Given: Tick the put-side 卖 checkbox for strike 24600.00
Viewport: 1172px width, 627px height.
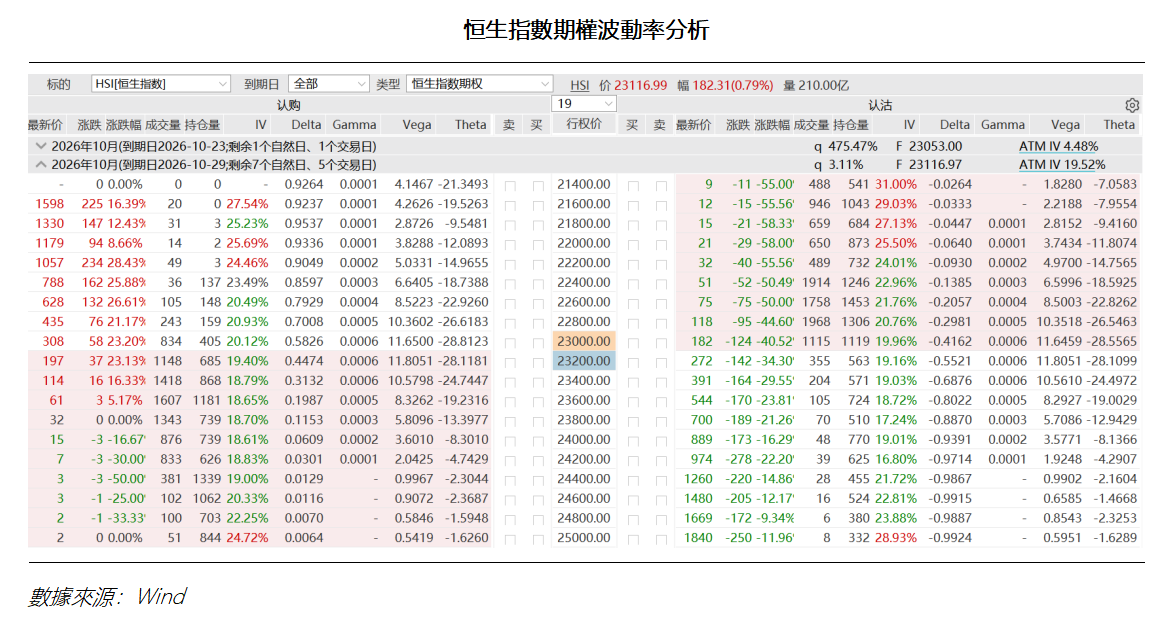Looking at the screenshot, I should (x=661, y=500).
